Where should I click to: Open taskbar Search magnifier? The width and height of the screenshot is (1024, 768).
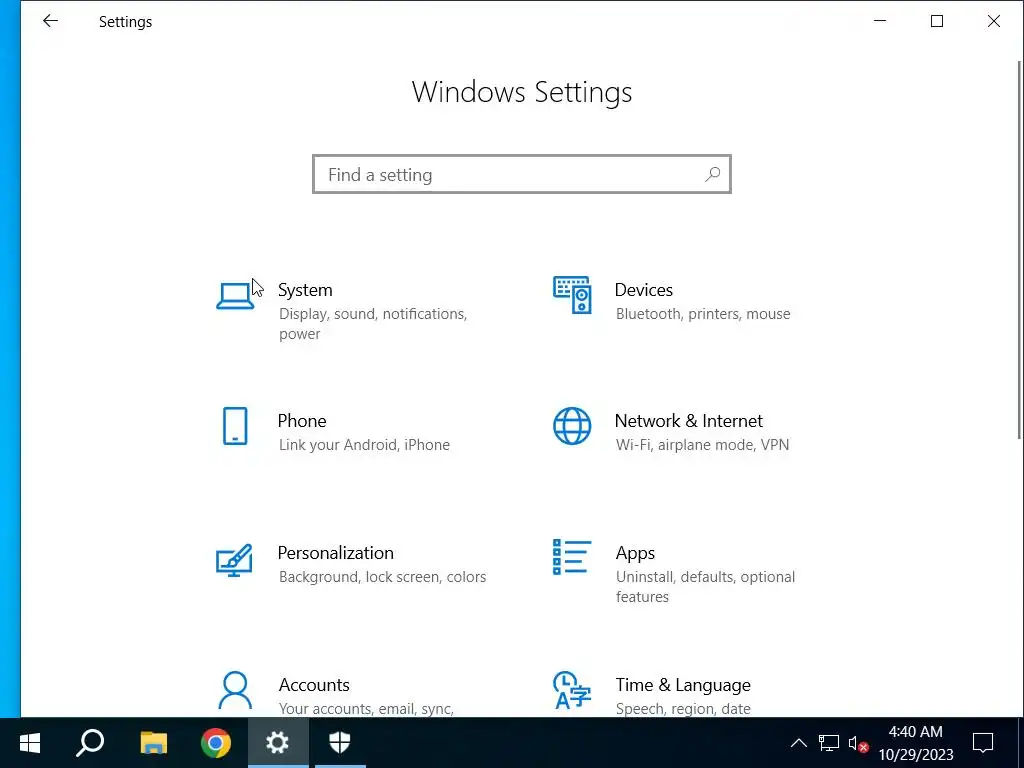click(90, 743)
